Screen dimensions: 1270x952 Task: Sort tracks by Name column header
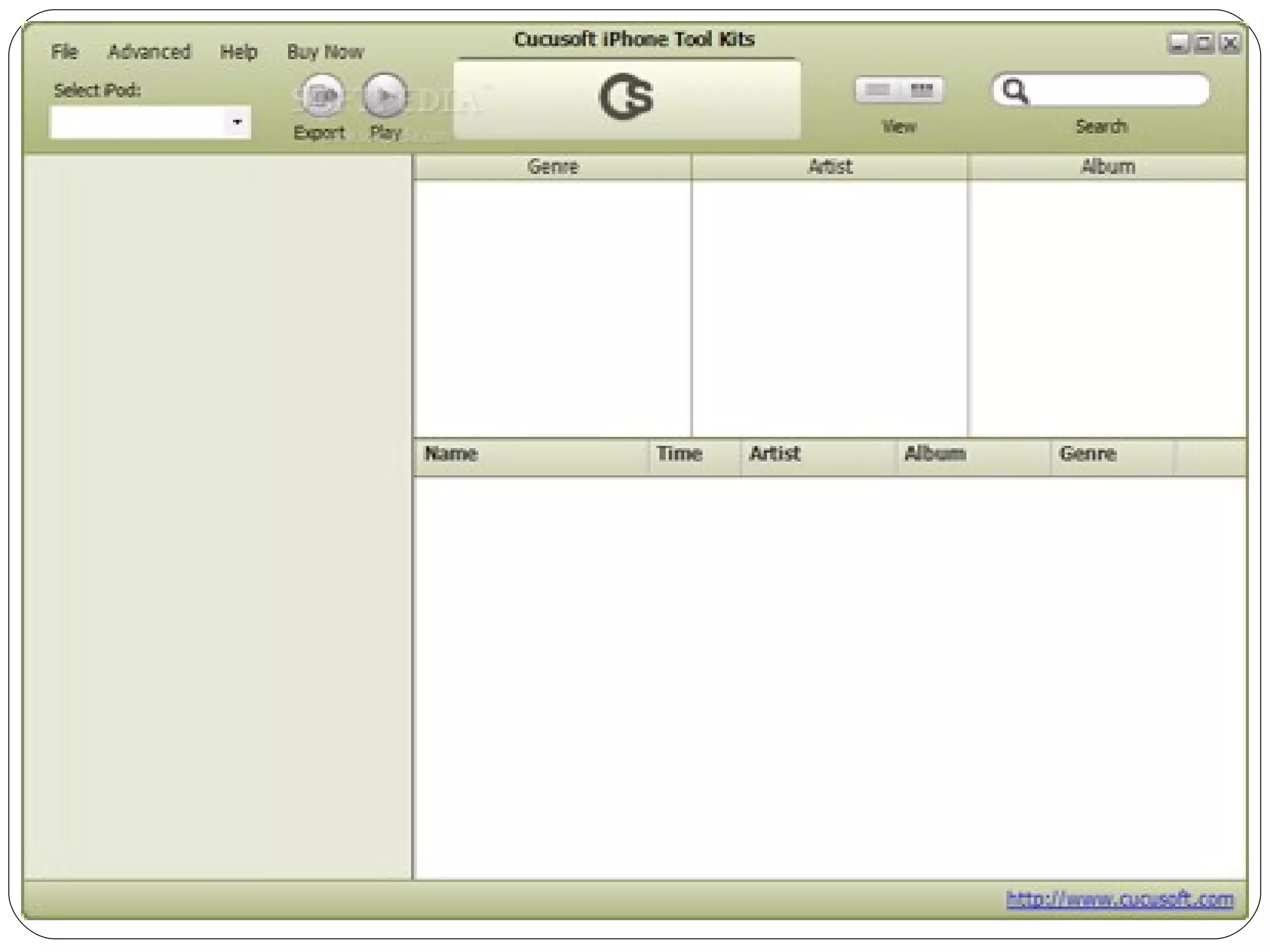(x=531, y=454)
